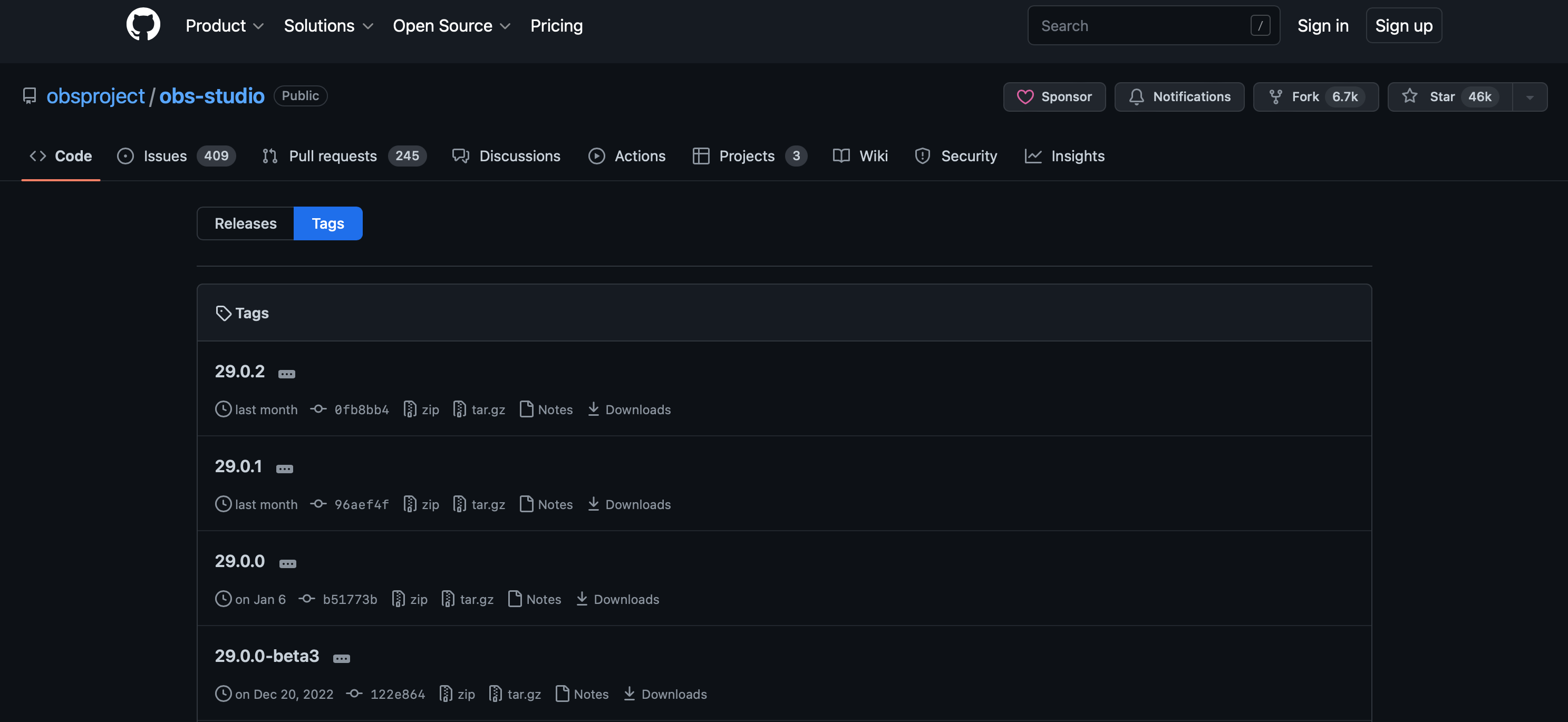
Task: Open Downloads for tag 29.0.0
Action: pyautogui.click(x=618, y=599)
